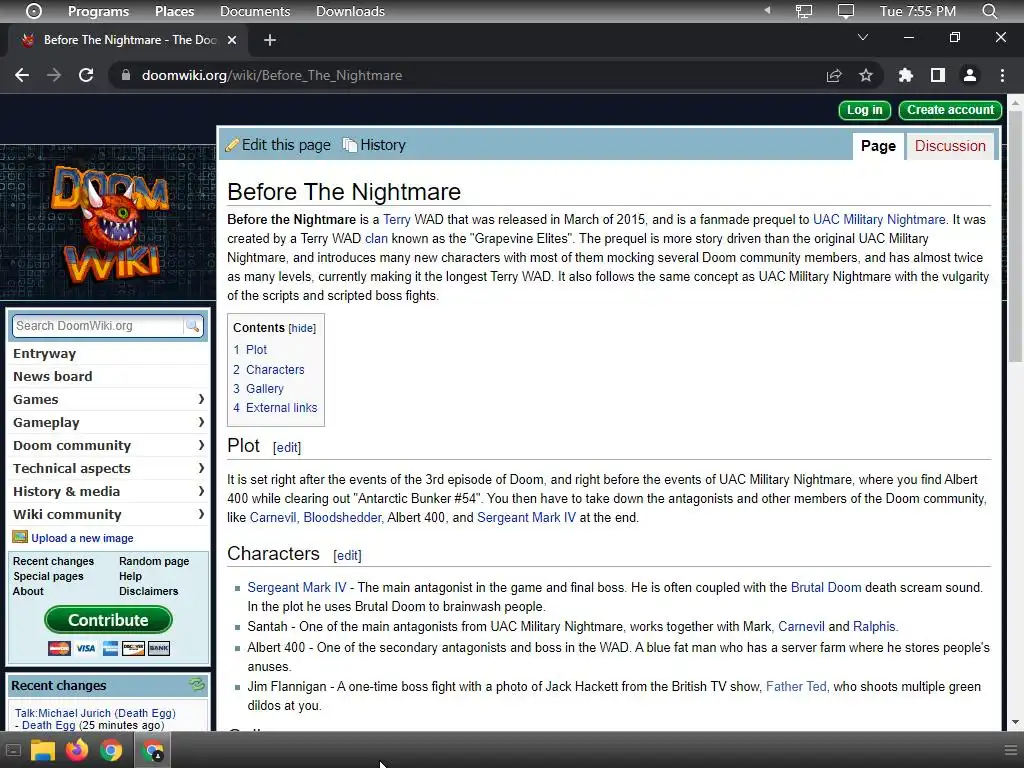The height and width of the screenshot is (768, 1024).
Task: Click the site lock icon in address bar
Action: tap(125, 75)
